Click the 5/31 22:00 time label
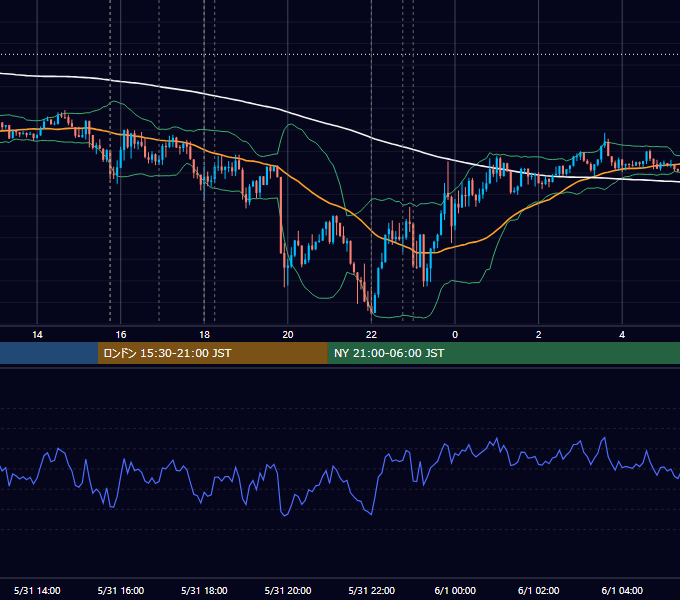 tap(372, 590)
